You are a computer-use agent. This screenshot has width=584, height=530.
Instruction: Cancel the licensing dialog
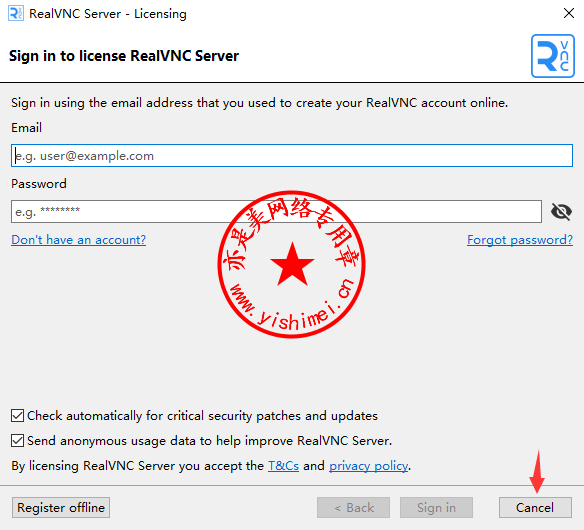tap(535, 508)
